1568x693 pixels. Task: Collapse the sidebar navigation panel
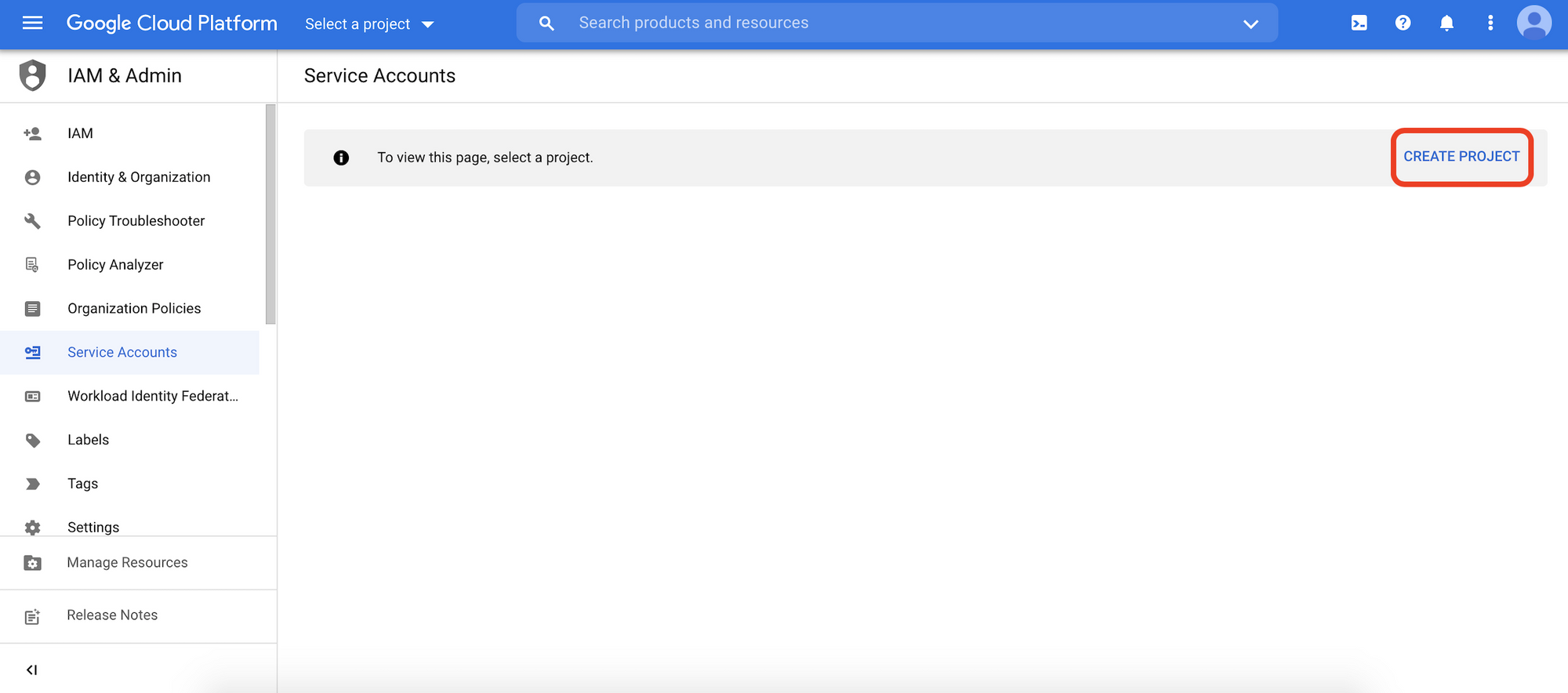(31, 669)
